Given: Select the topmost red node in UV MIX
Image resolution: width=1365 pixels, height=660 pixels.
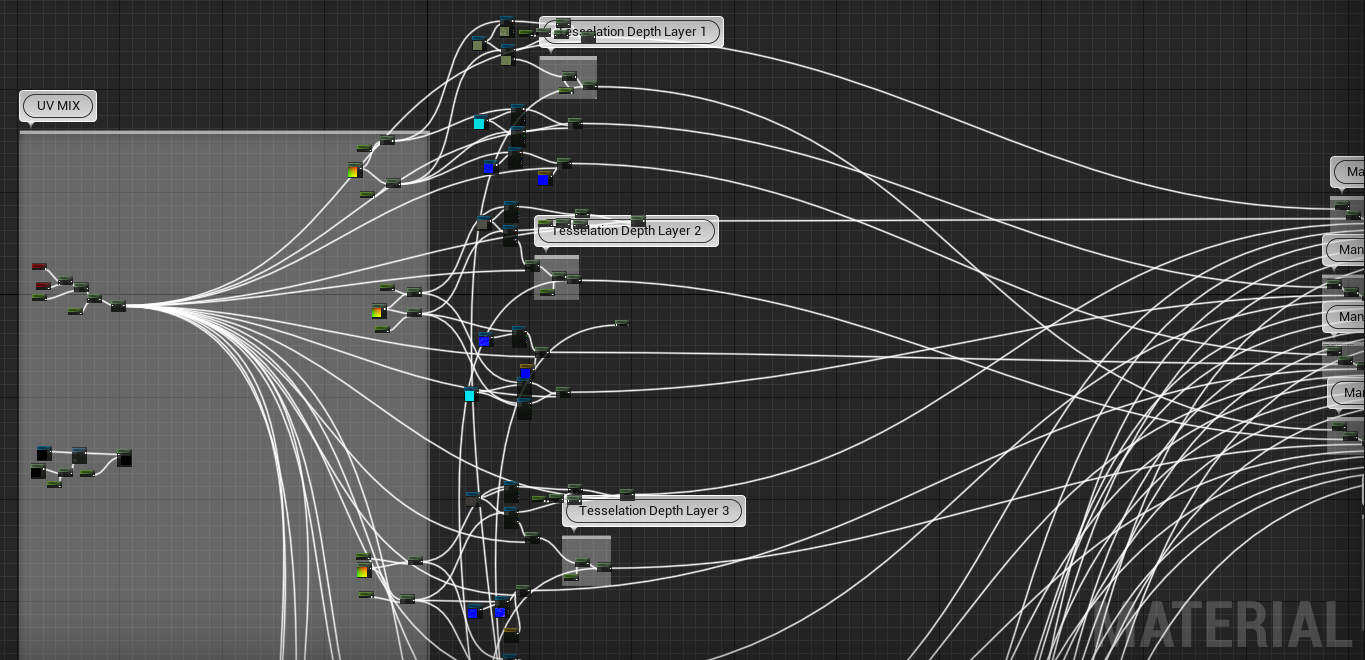Looking at the screenshot, I should click(x=39, y=266).
